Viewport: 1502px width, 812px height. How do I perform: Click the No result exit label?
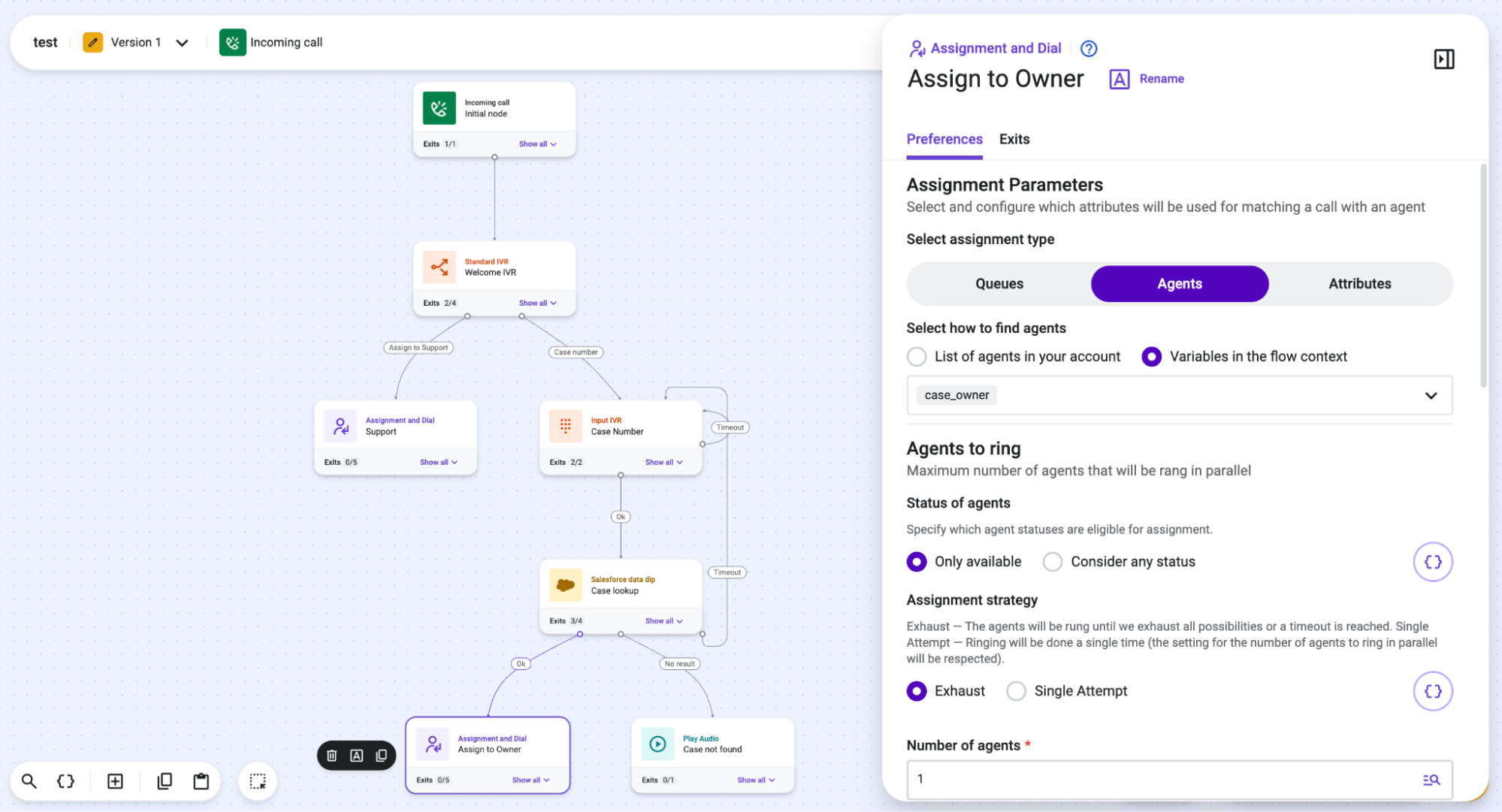[x=680, y=664]
